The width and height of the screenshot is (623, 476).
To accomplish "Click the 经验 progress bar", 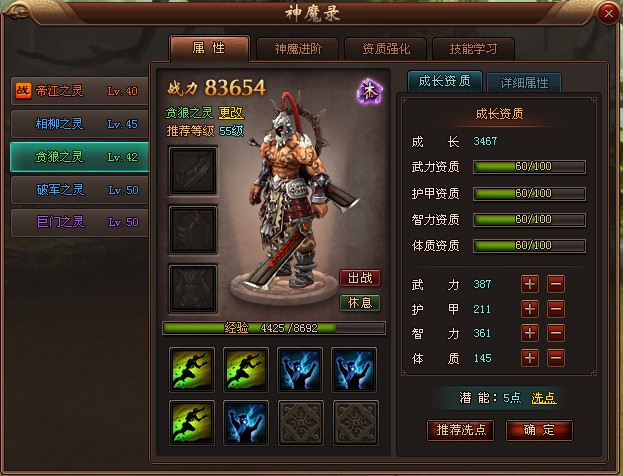I will [x=274, y=328].
